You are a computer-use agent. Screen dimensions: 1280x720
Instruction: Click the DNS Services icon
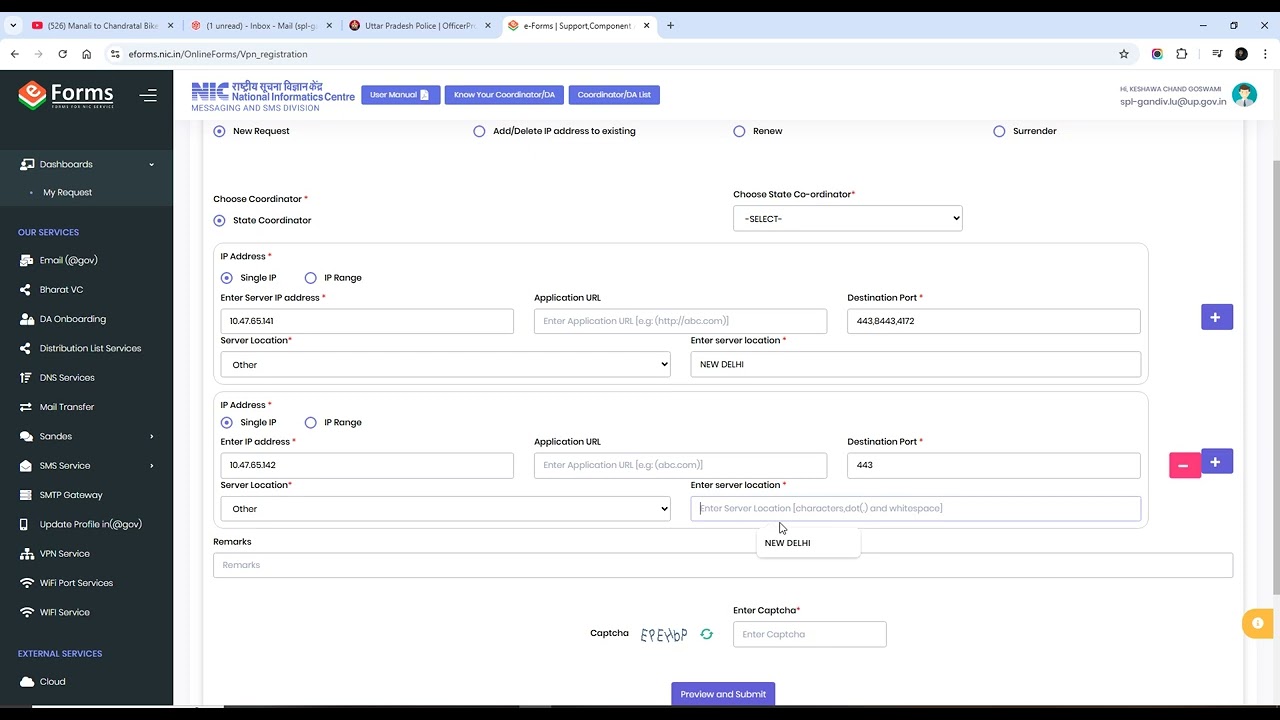(x=25, y=378)
